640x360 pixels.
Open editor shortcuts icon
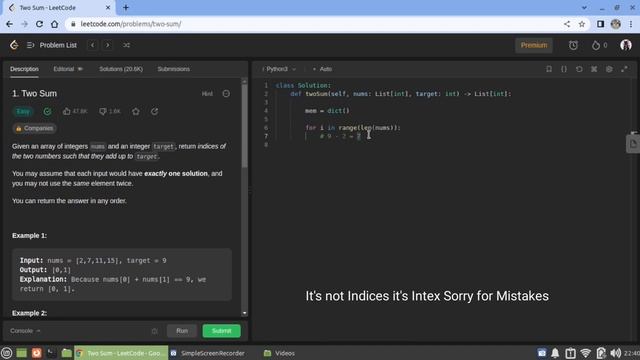click(594, 69)
